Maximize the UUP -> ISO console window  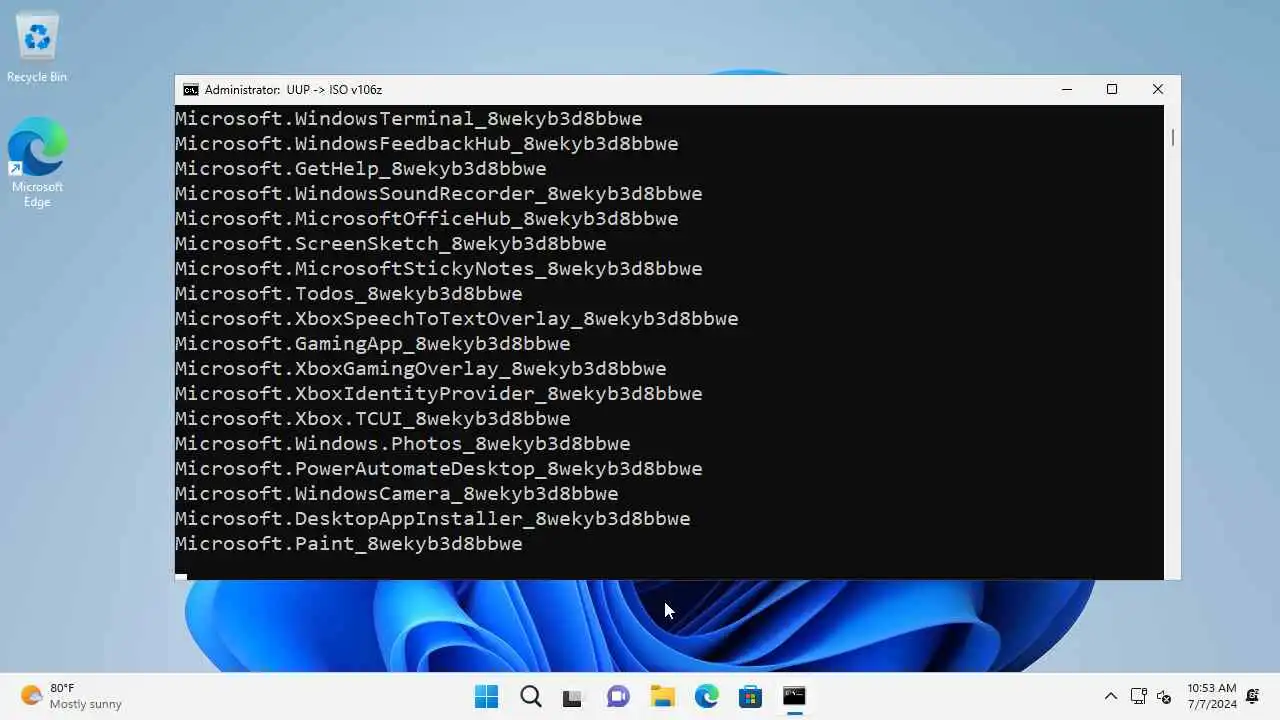(1112, 89)
